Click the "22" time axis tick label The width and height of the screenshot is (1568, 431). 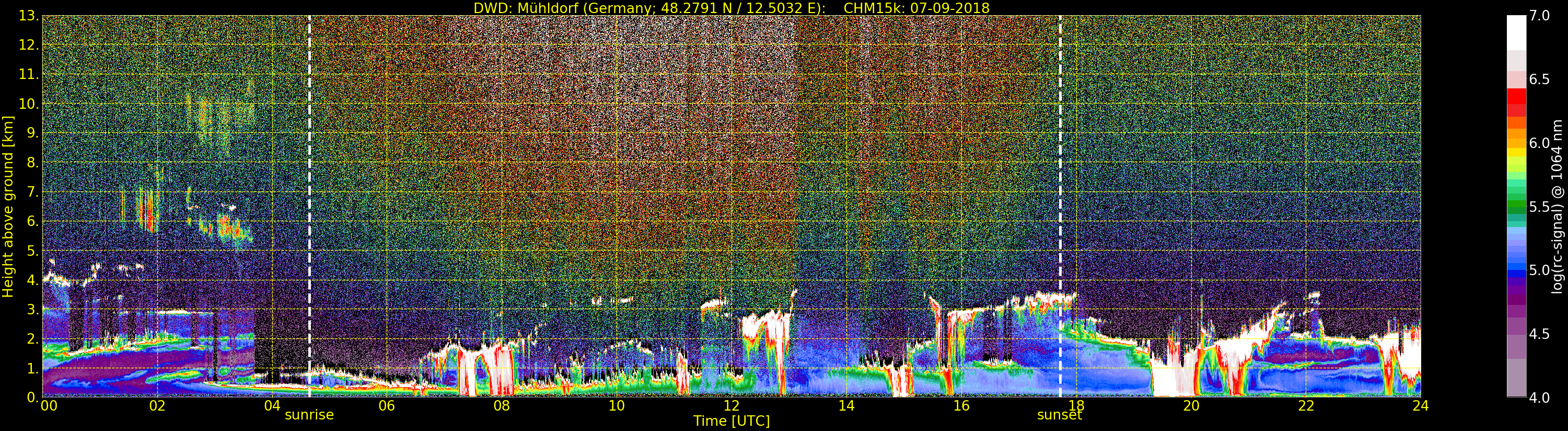(1306, 405)
